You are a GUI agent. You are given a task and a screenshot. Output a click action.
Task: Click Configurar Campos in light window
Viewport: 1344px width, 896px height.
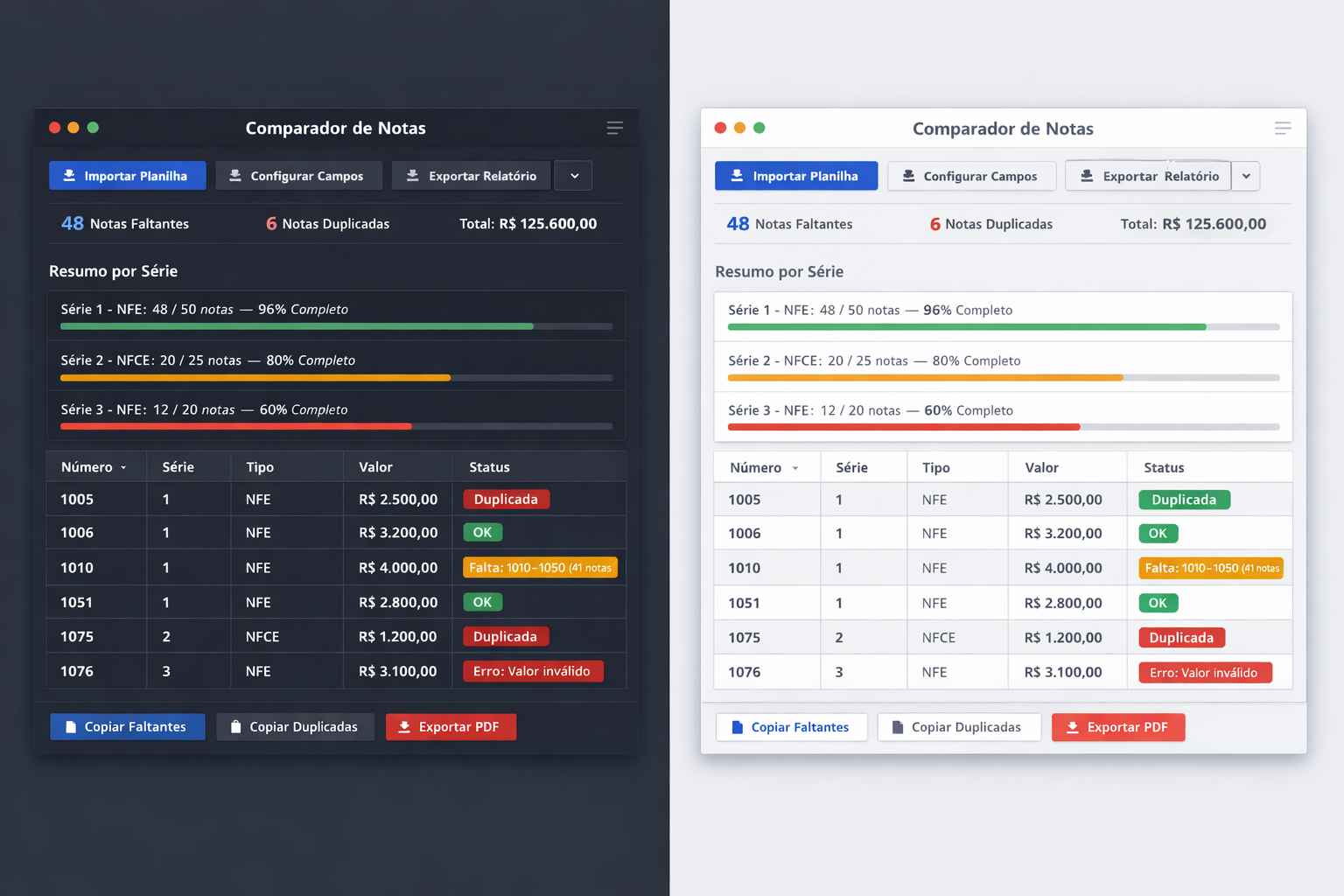click(971, 176)
